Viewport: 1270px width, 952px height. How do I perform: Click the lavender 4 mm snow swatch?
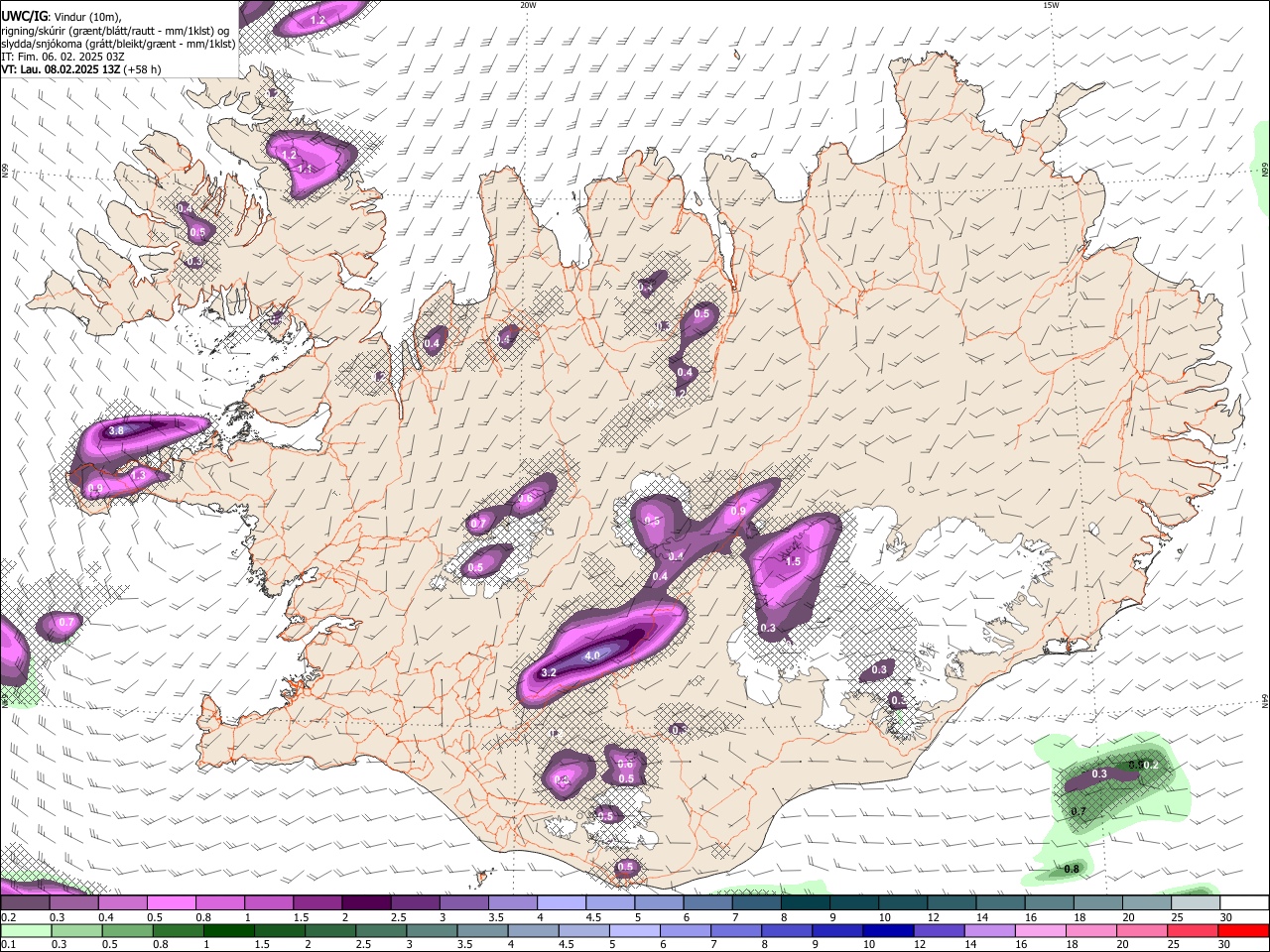562,903
